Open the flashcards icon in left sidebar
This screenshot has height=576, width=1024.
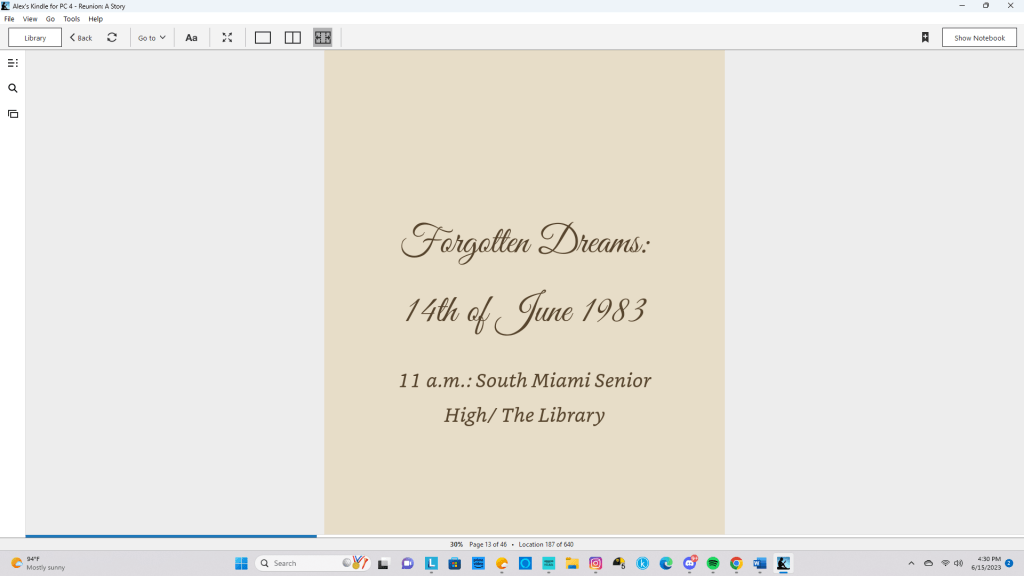point(13,114)
